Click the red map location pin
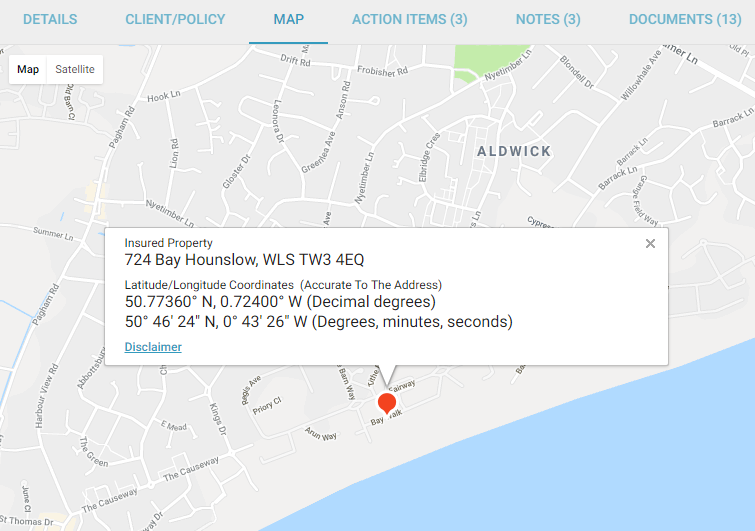Viewport: 755px width, 531px height. click(387, 404)
